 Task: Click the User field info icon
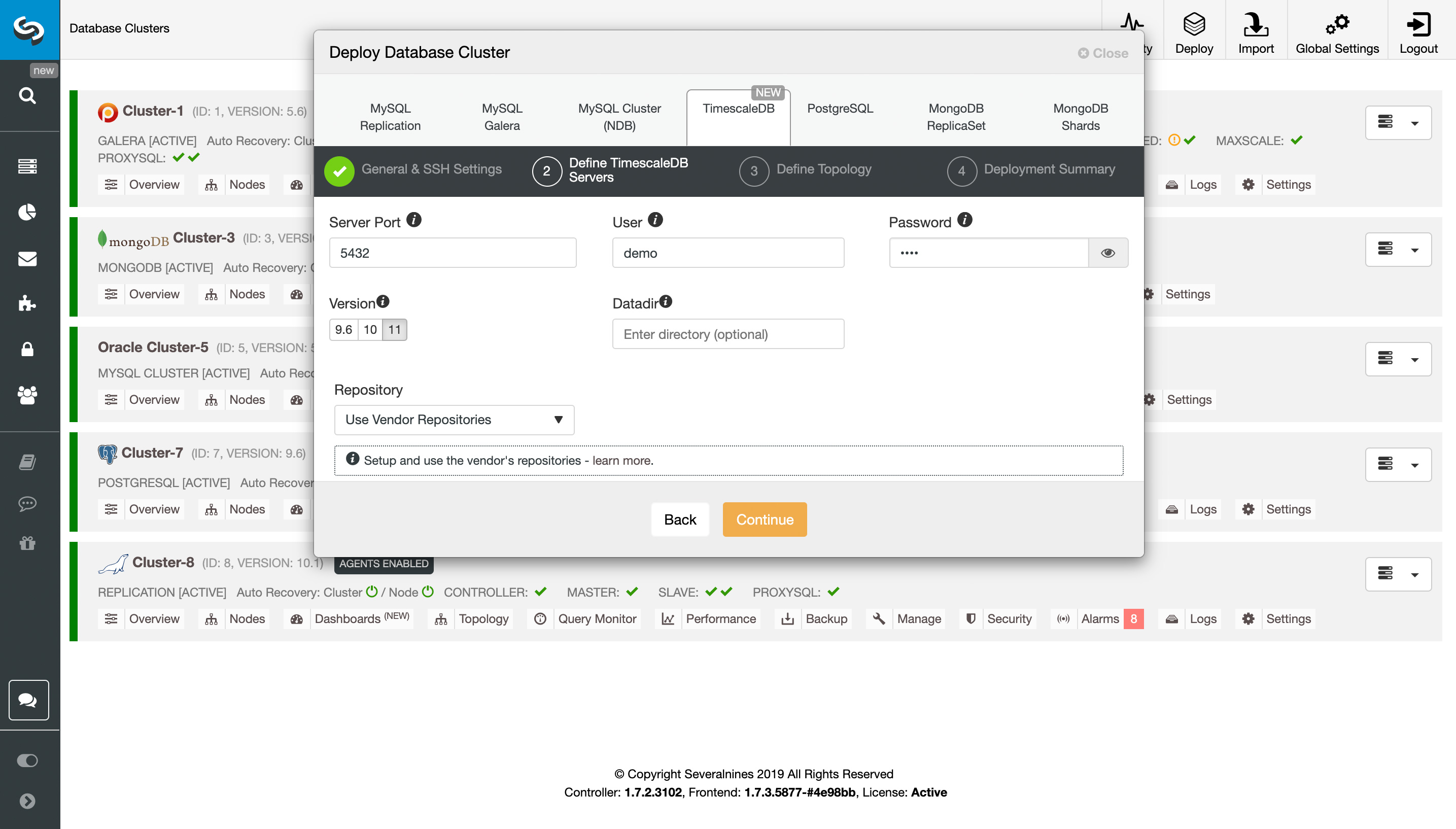[655, 220]
